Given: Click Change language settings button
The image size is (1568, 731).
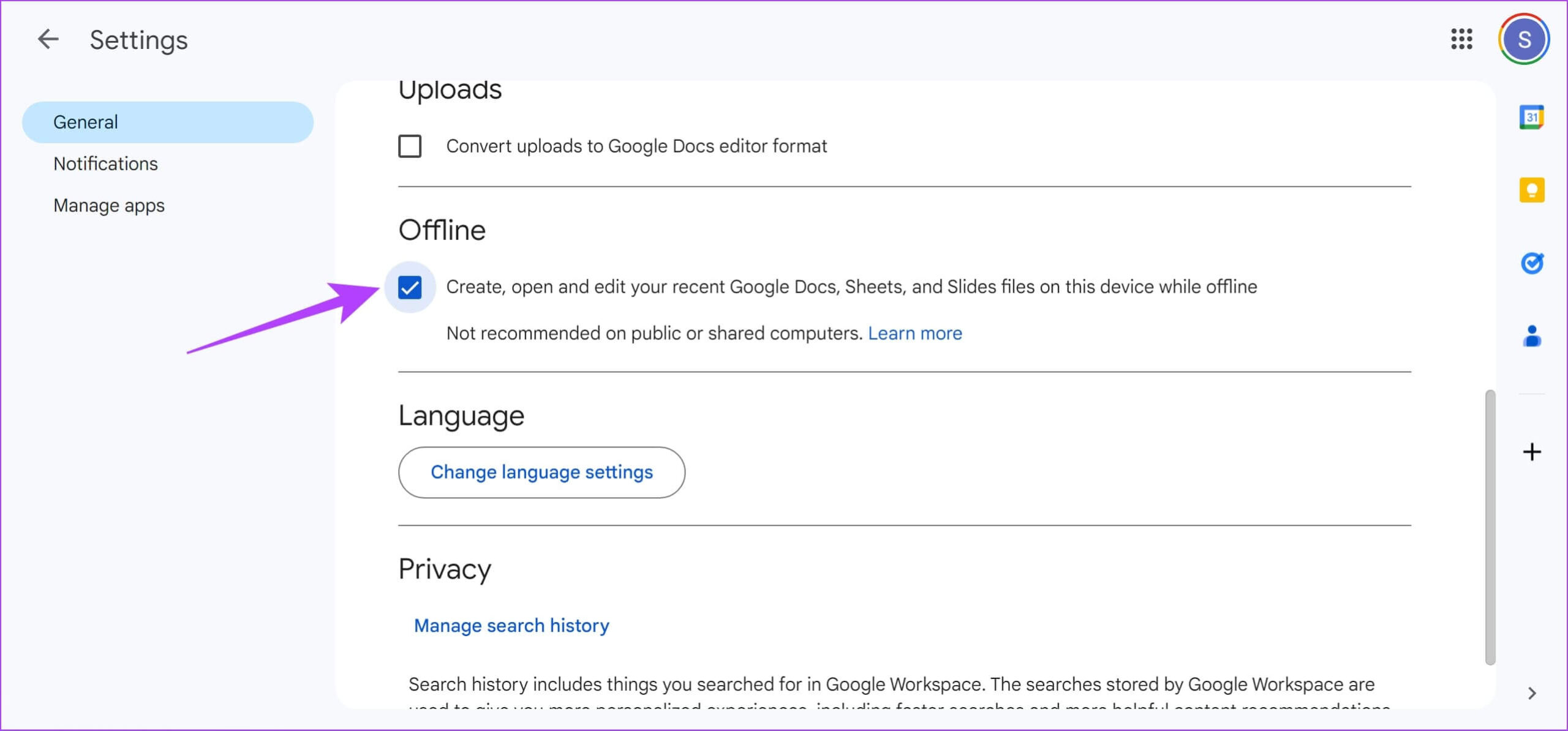Looking at the screenshot, I should click(x=541, y=472).
